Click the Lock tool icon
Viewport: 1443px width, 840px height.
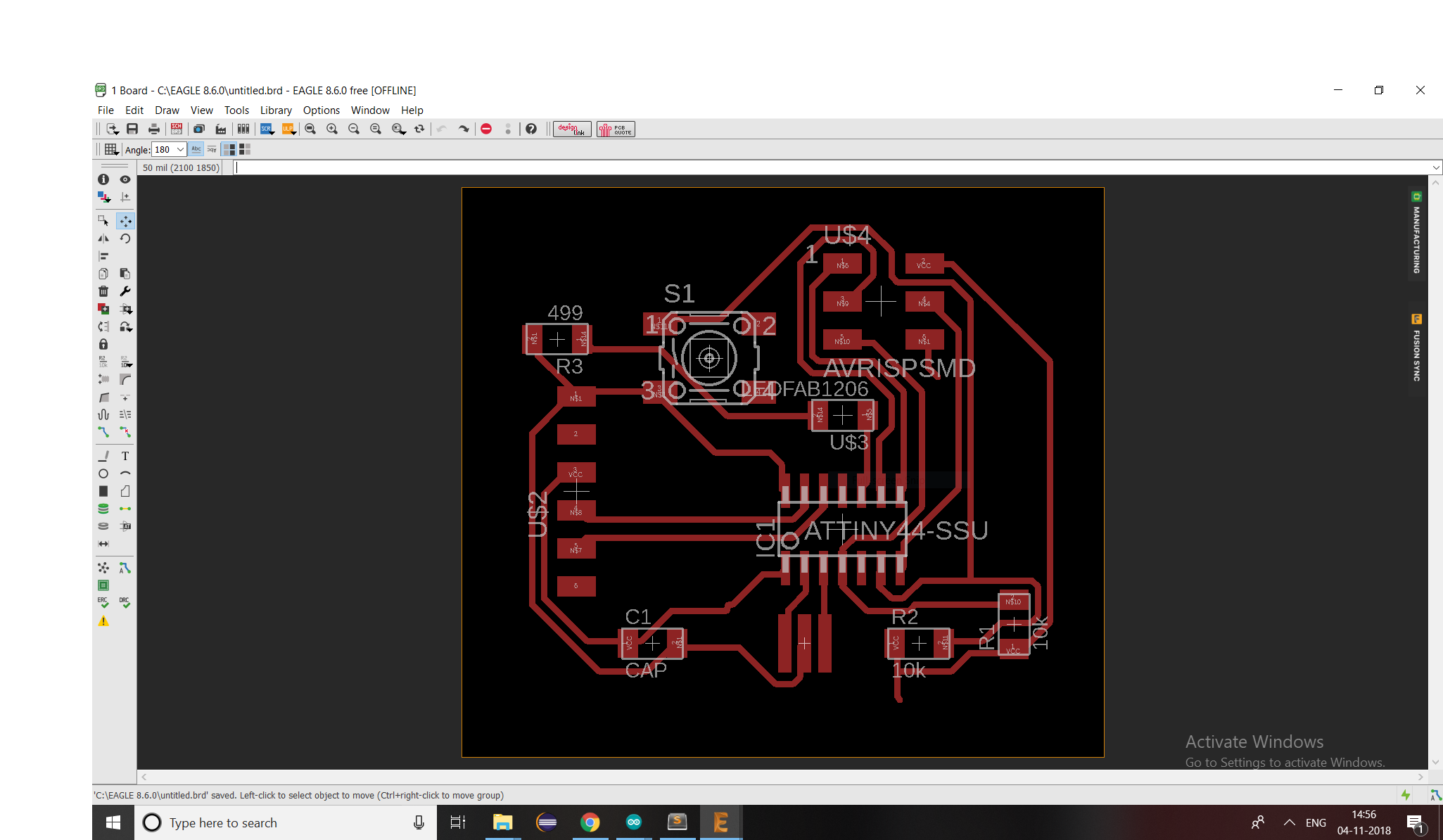tap(103, 344)
